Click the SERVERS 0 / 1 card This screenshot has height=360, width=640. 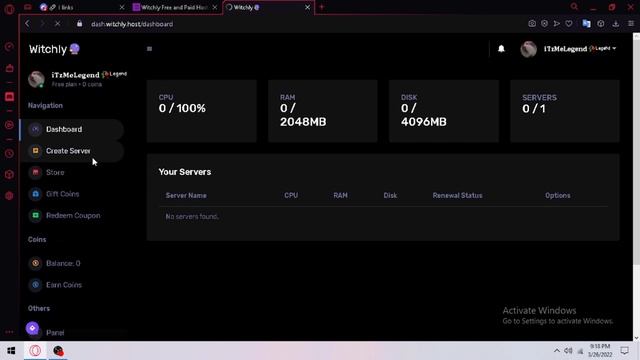tap(565, 111)
